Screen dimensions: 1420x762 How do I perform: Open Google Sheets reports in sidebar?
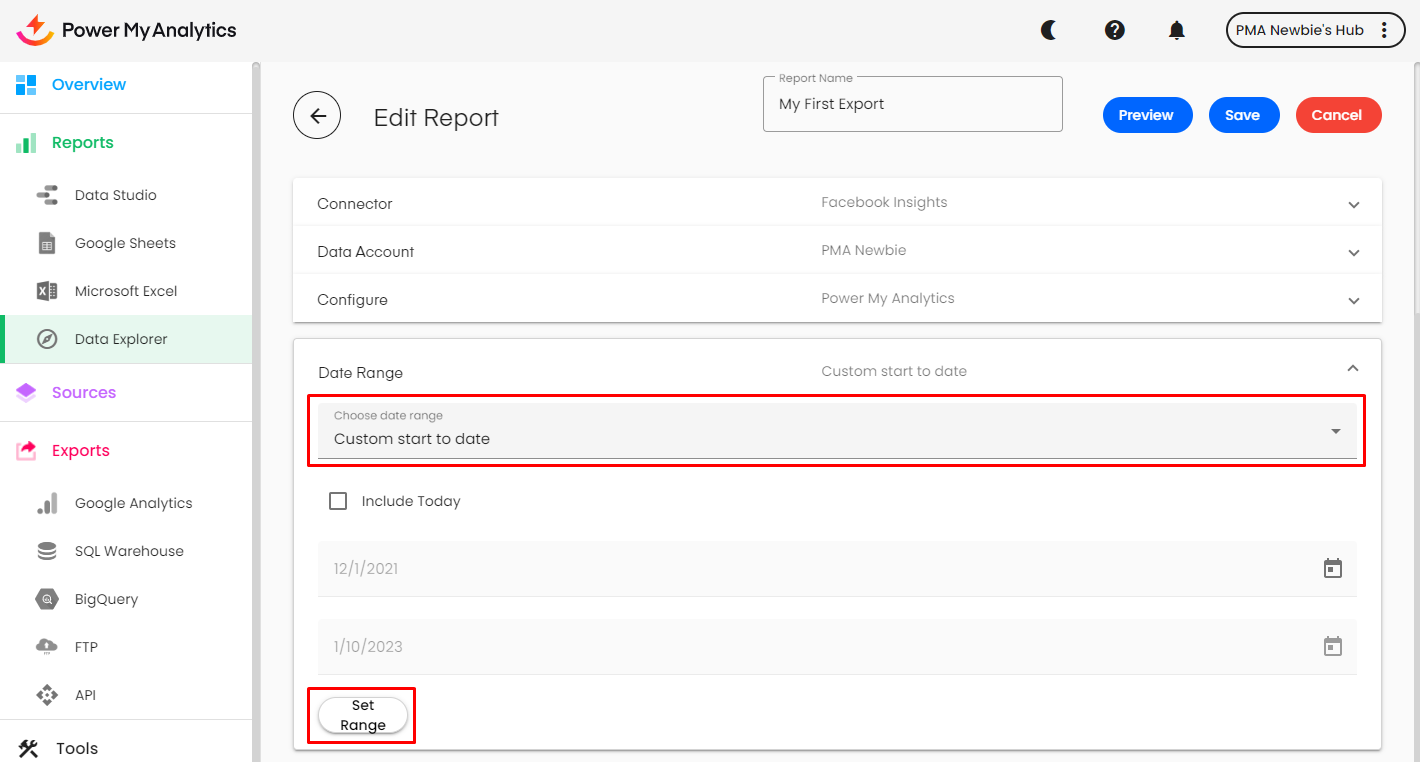[125, 243]
